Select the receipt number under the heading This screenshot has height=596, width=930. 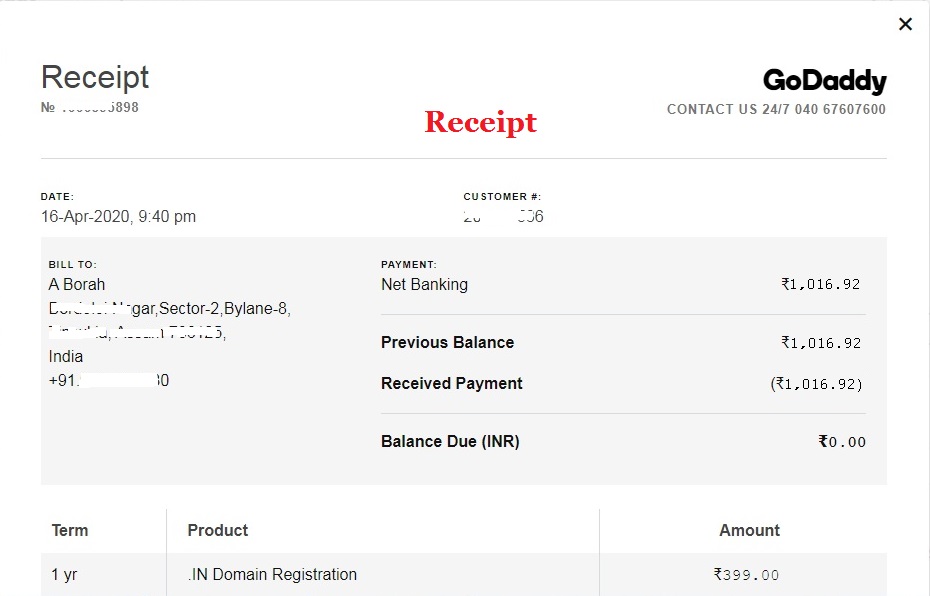tap(90, 108)
